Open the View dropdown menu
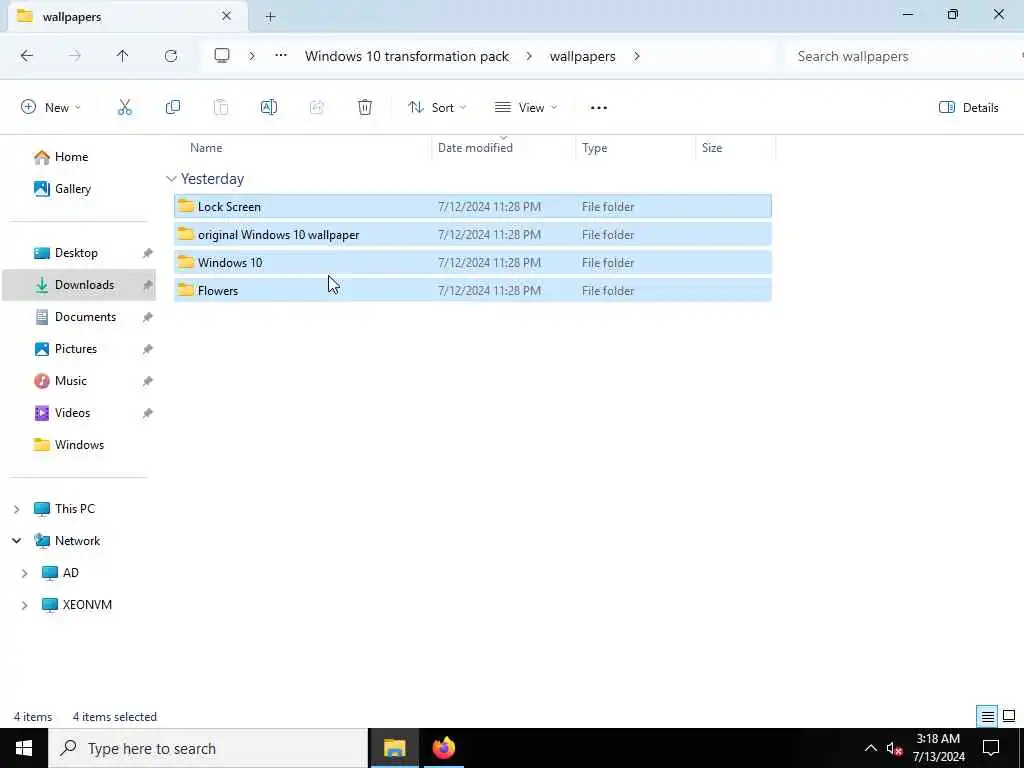 point(526,108)
